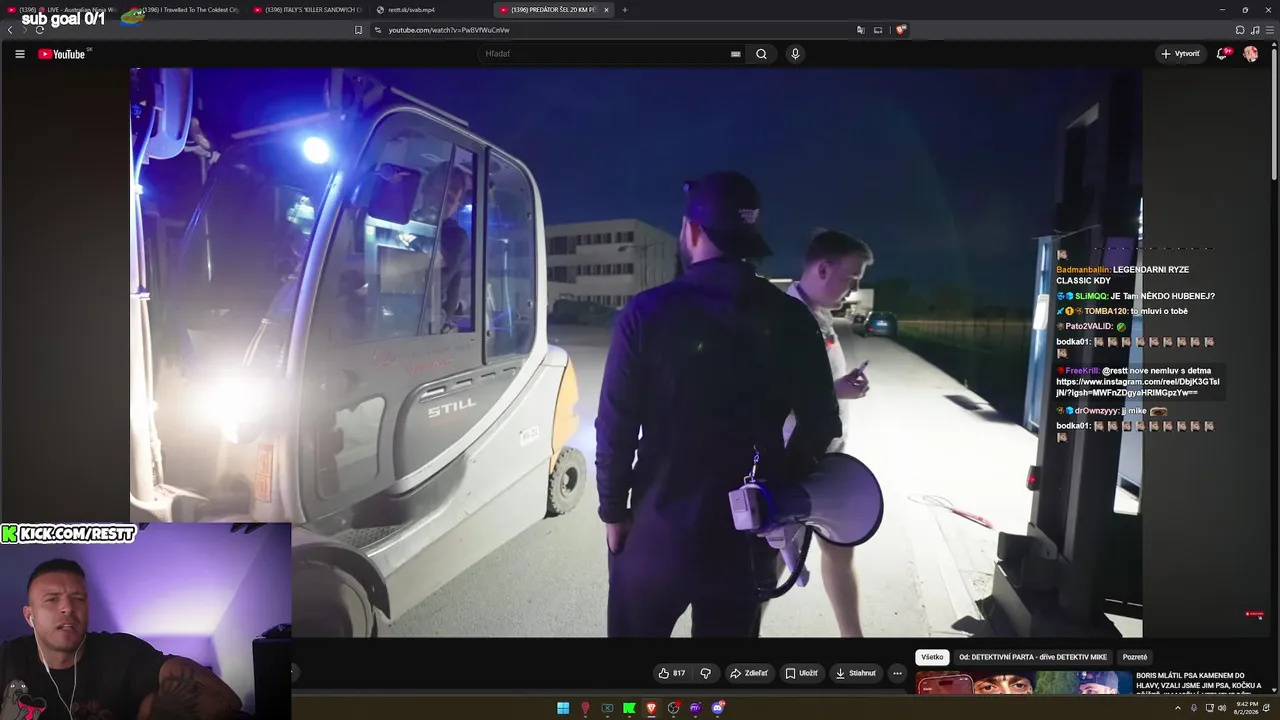Image resolution: width=1280 pixels, height=720 pixels.
Task: Select the 'Od: DETEKTIVNÍ PARTA' filter chip
Action: click(x=1033, y=657)
